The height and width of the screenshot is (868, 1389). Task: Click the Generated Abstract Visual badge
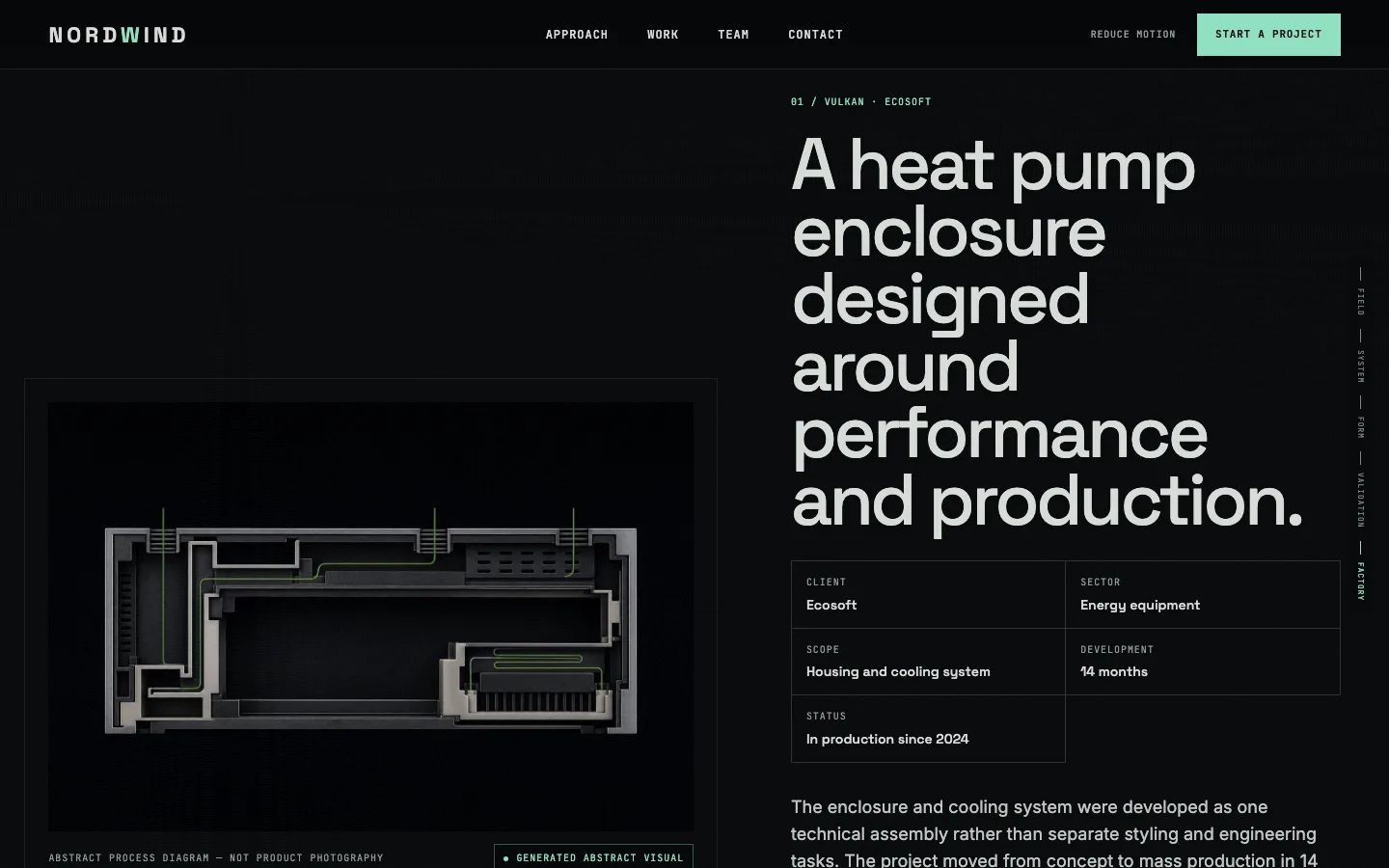coord(593,857)
